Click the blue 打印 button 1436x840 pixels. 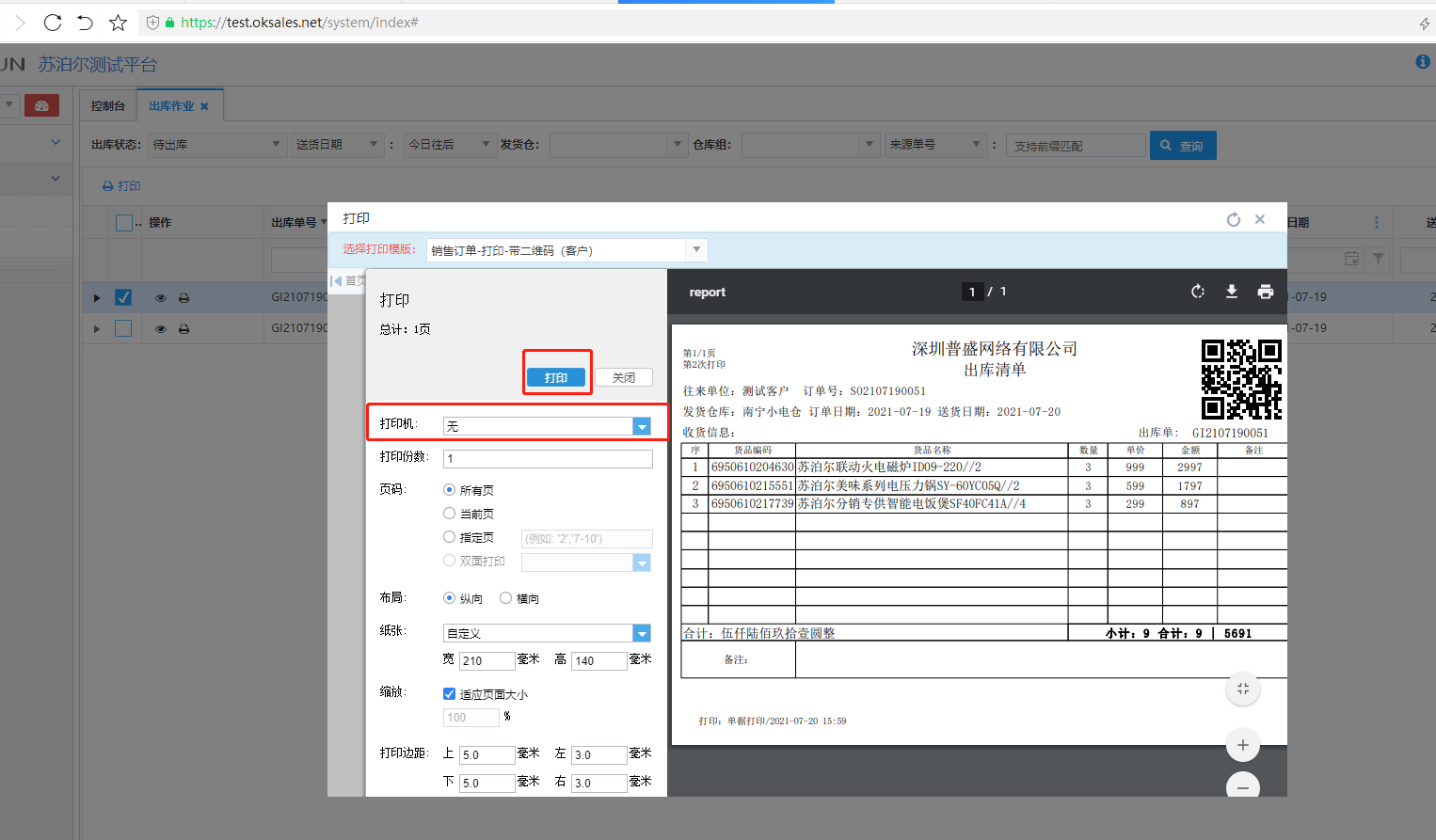[x=556, y=377]
